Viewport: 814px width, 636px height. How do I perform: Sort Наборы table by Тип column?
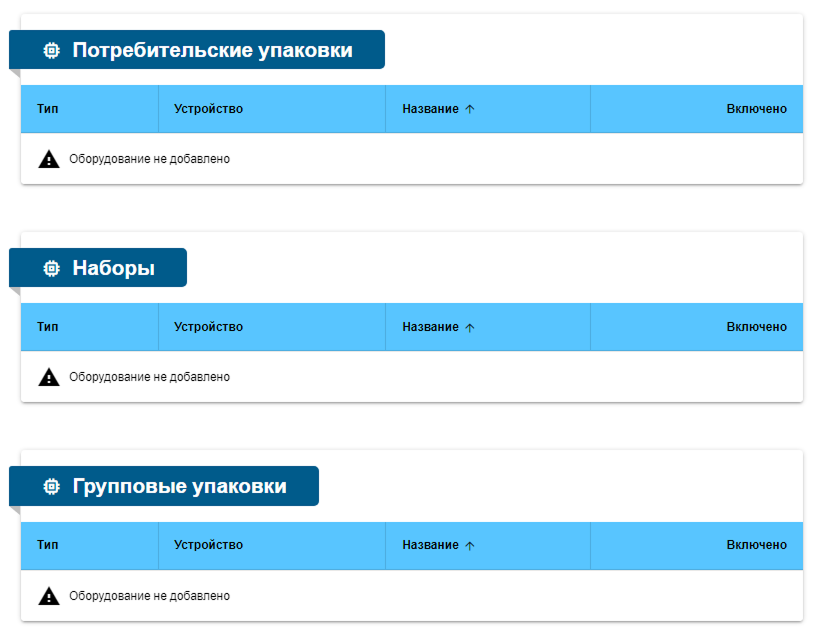(x=47, y=327)
